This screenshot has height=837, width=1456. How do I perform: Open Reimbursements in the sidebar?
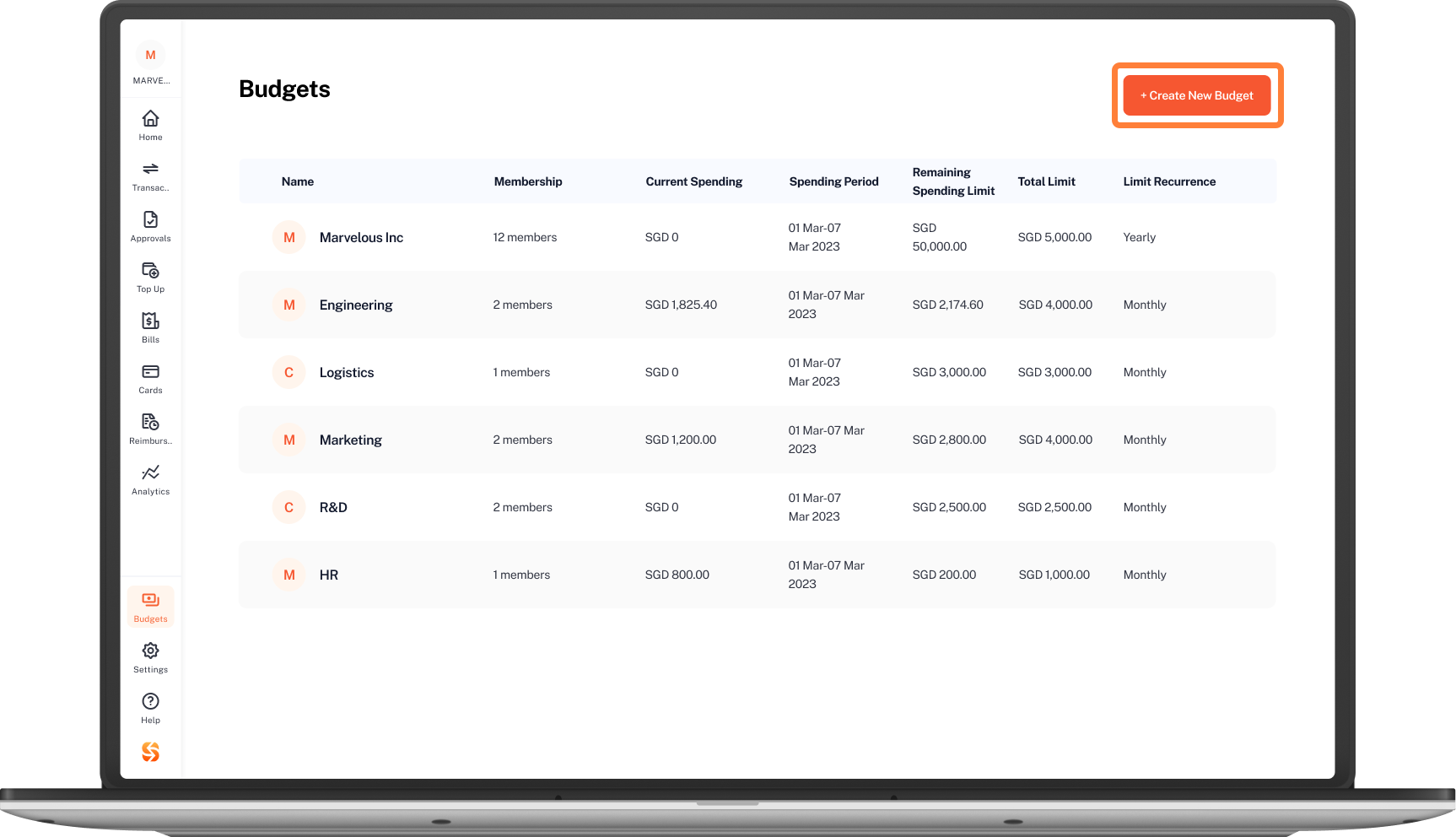pos(150,429)
